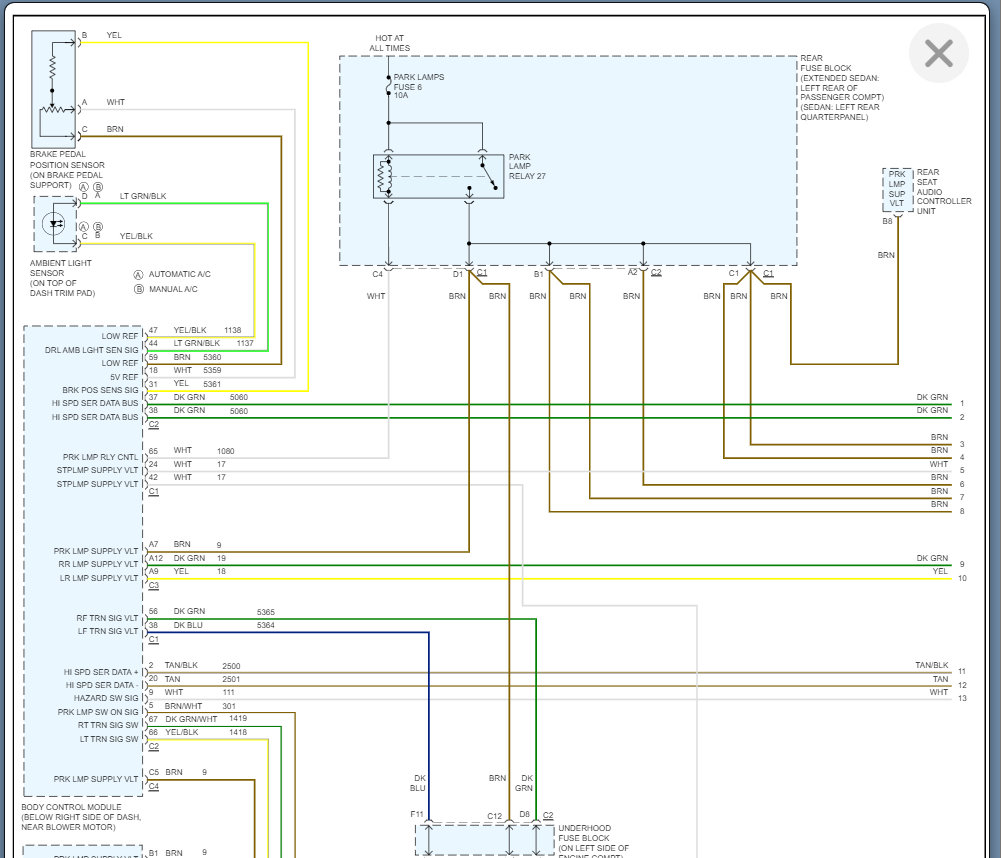Click circuit number 1080 on WHT wire
Screen dimensions: 1001x858
click(225, 451)
